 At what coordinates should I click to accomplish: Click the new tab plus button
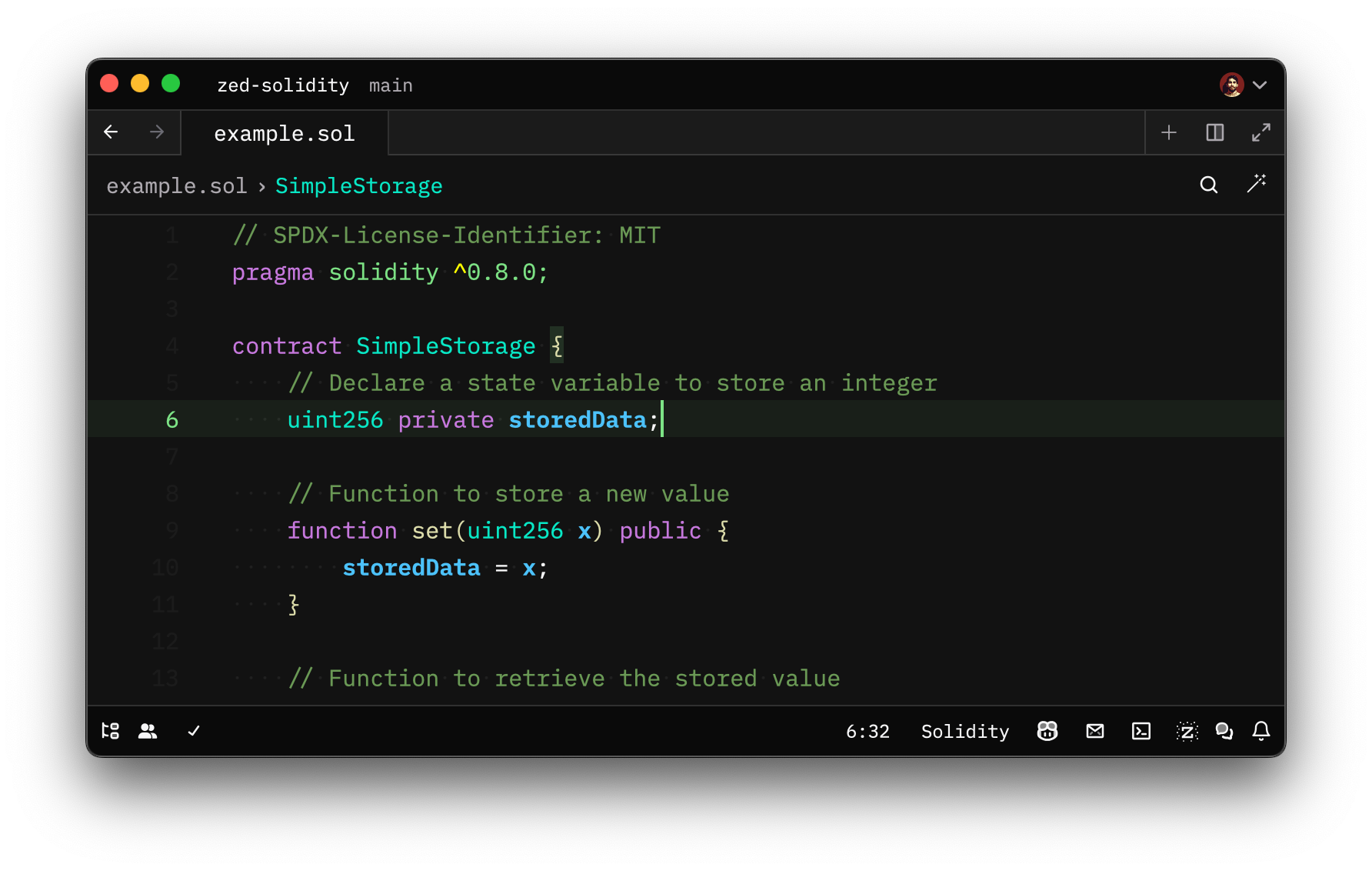(x=1168, y=132)
